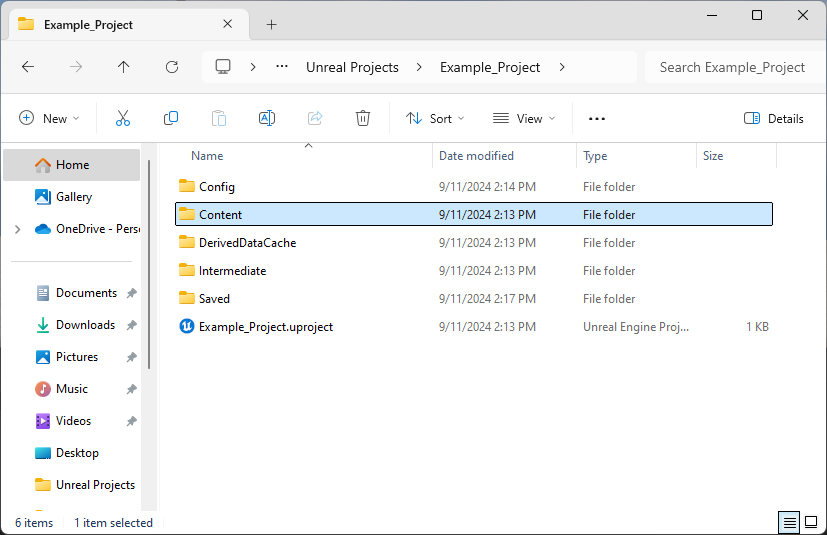Image resolution: width=827 pixels, height=535 pixels.
Task: Click the Search Example_Project field
Action: (x=733, y=67)
